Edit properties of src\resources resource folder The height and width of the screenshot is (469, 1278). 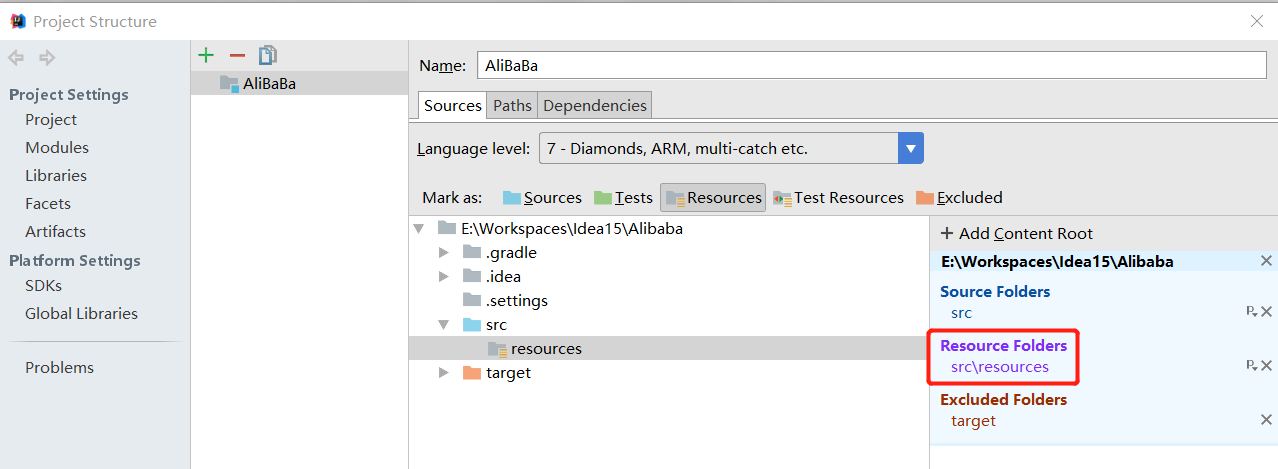(x=1251, y=366)
